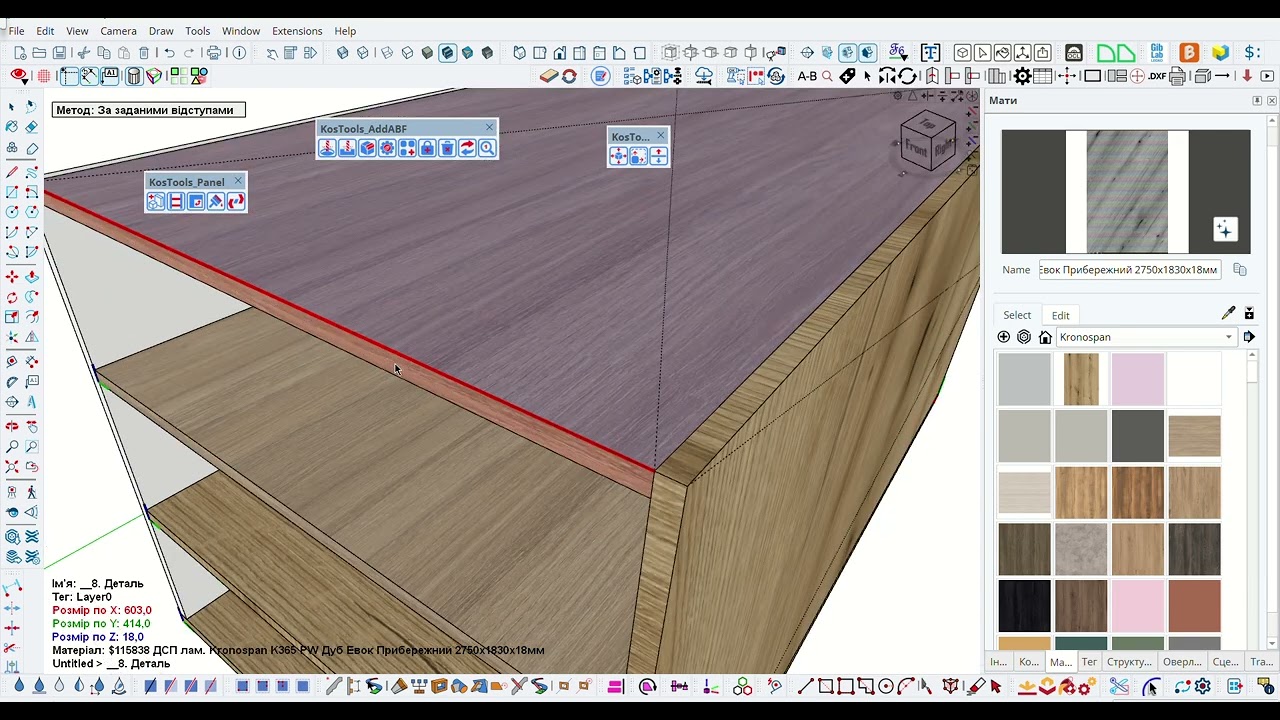Close the KosTools_AddABF toolbar
Screen dimensions: 1280x720
(x=489, y=128)
